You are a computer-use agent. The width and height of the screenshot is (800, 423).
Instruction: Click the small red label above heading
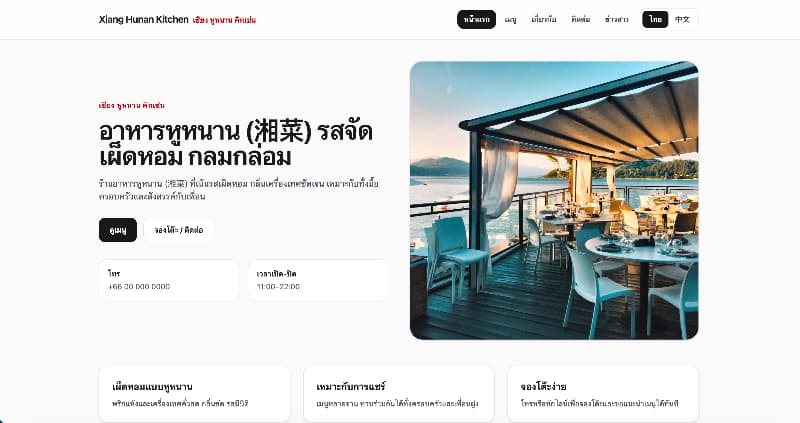[132, 106]
